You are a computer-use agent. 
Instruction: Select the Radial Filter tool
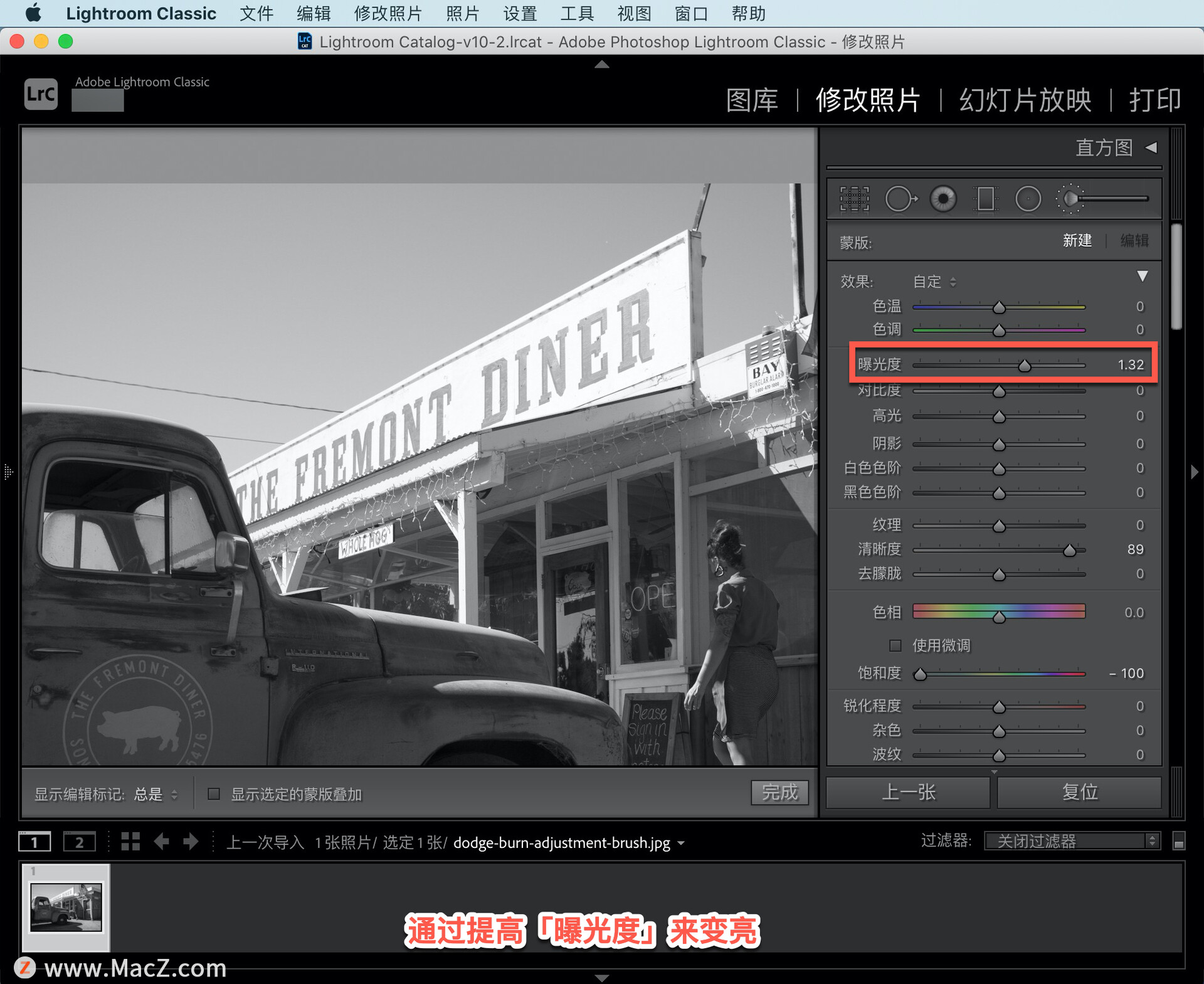[1028, 199]
